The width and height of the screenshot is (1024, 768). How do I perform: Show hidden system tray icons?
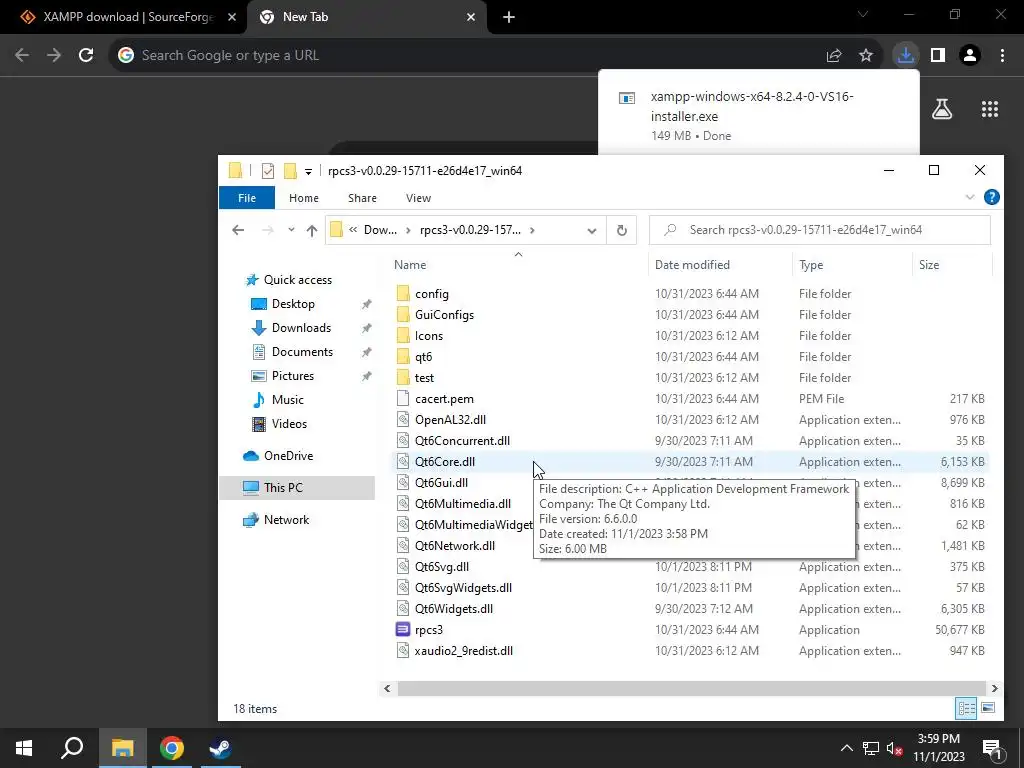pyautogui.click(x=846, y=748)
